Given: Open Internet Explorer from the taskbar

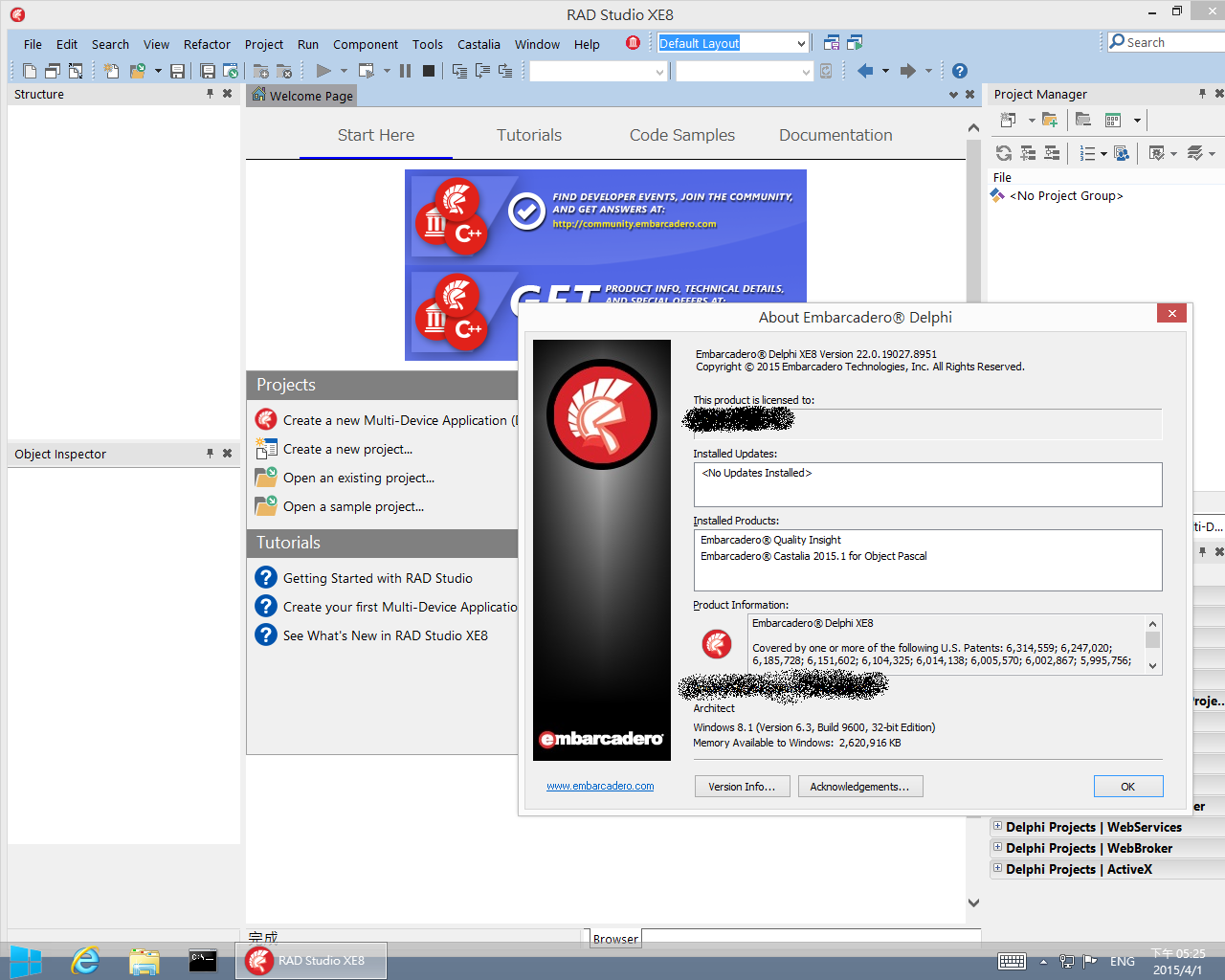Looking at the screenshot, I should [86, 960].
